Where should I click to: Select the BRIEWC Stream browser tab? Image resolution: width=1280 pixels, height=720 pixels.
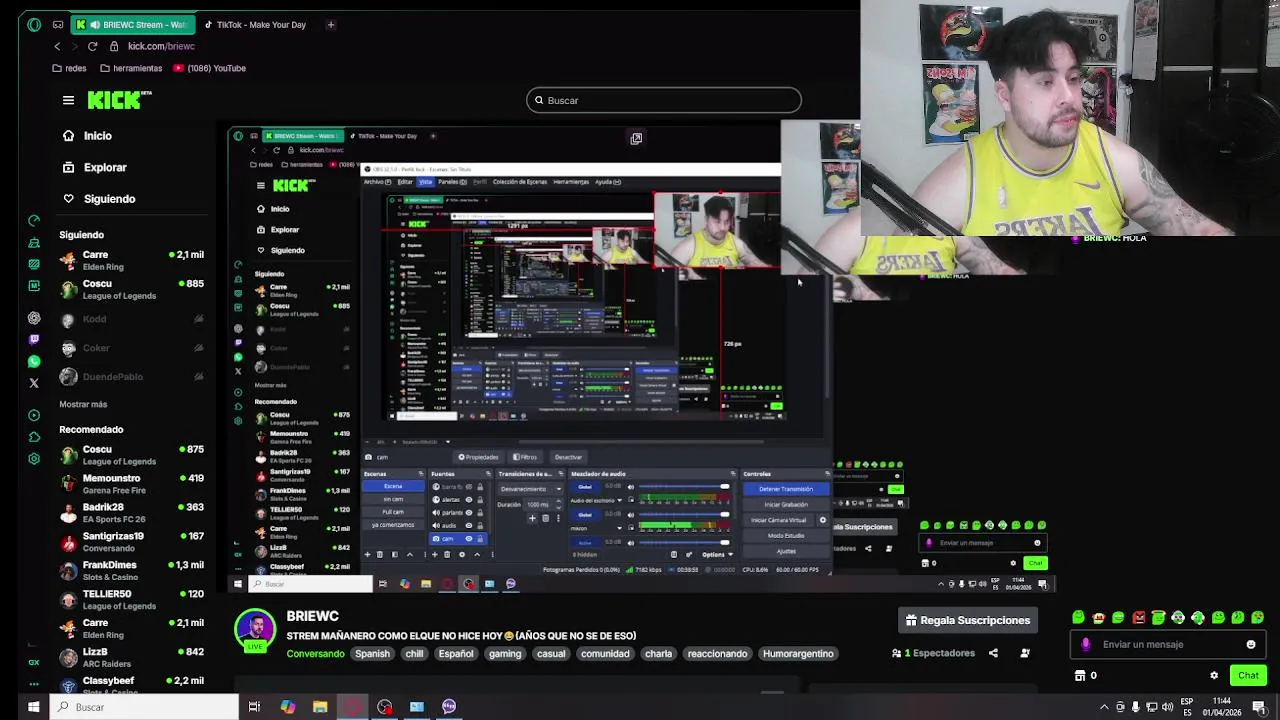(131, 24)
